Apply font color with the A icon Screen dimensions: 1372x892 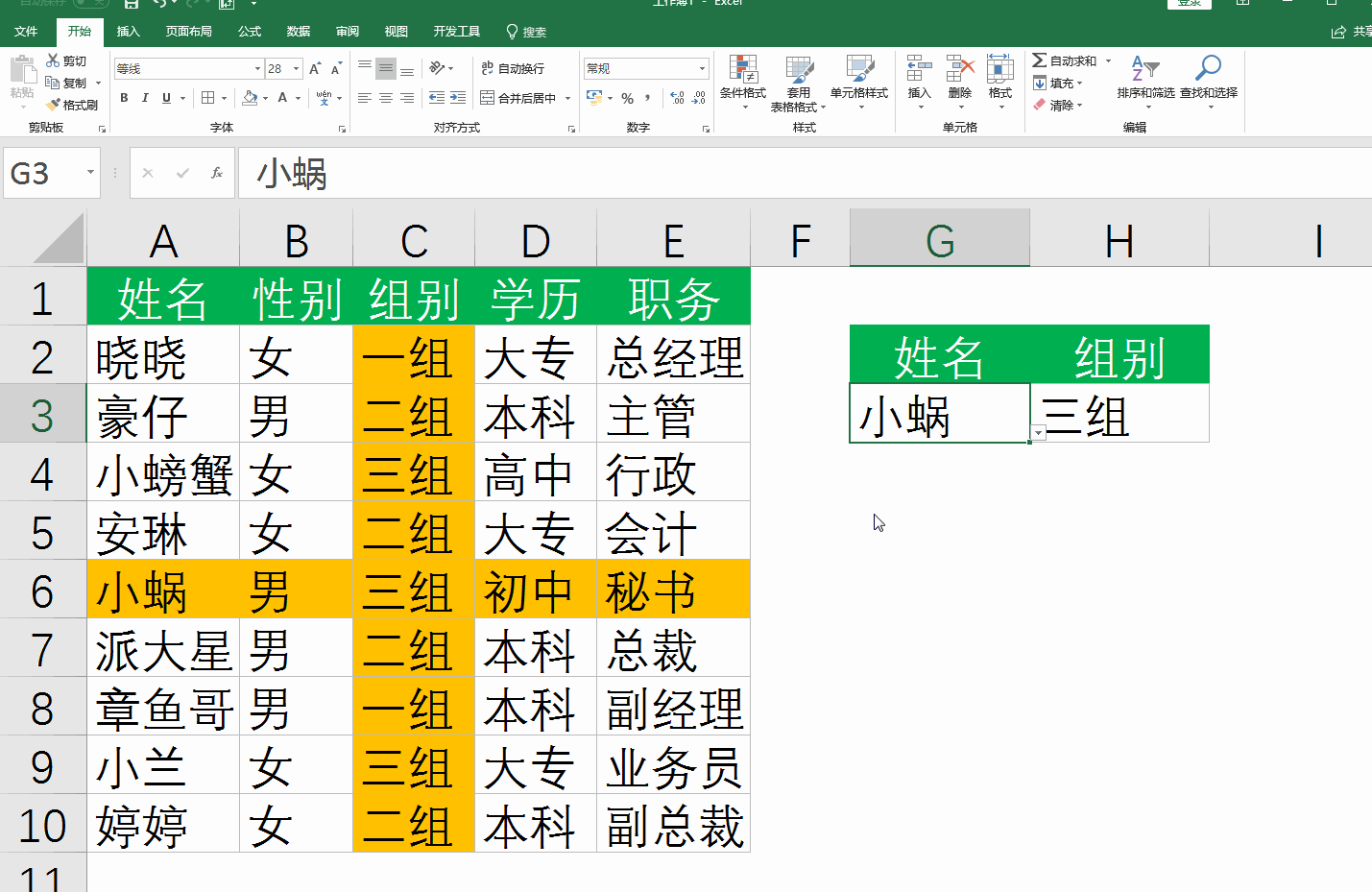pos(282,98)
